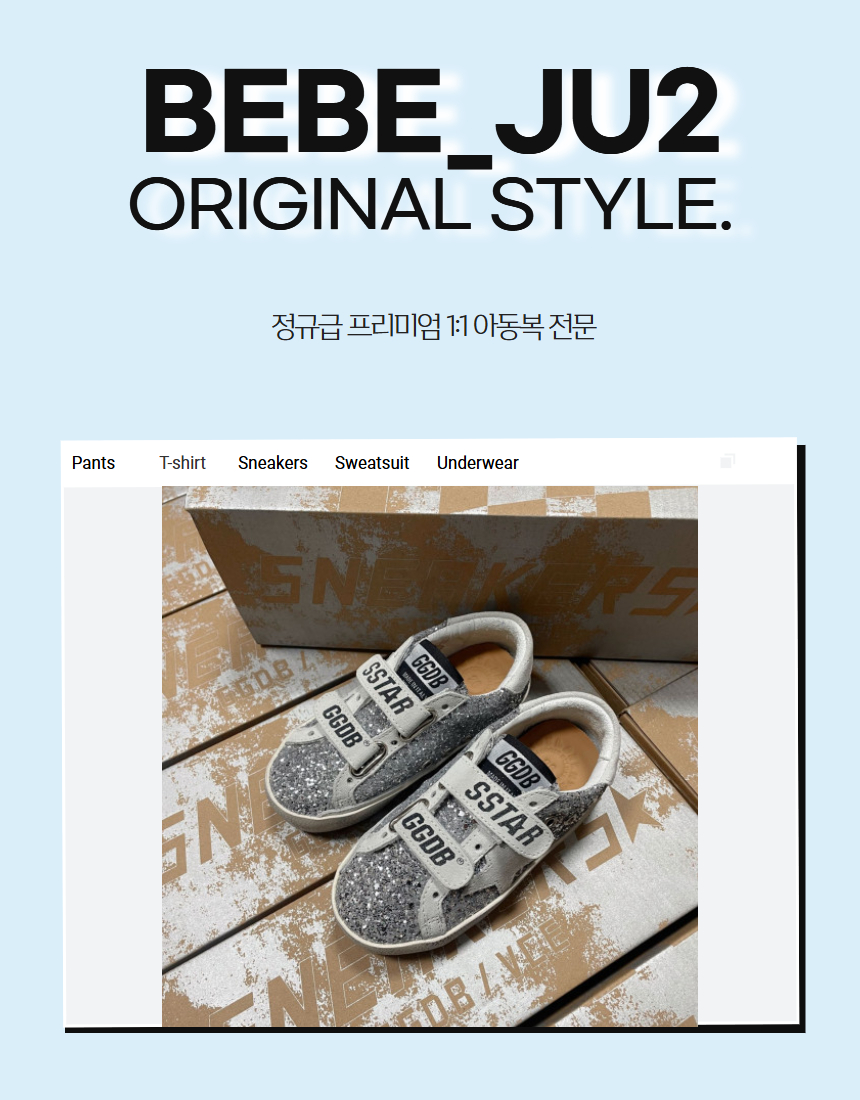This screenshot has height=1100, width=860.
Task: Click the empty gray area left of photo
Action: 113,756
